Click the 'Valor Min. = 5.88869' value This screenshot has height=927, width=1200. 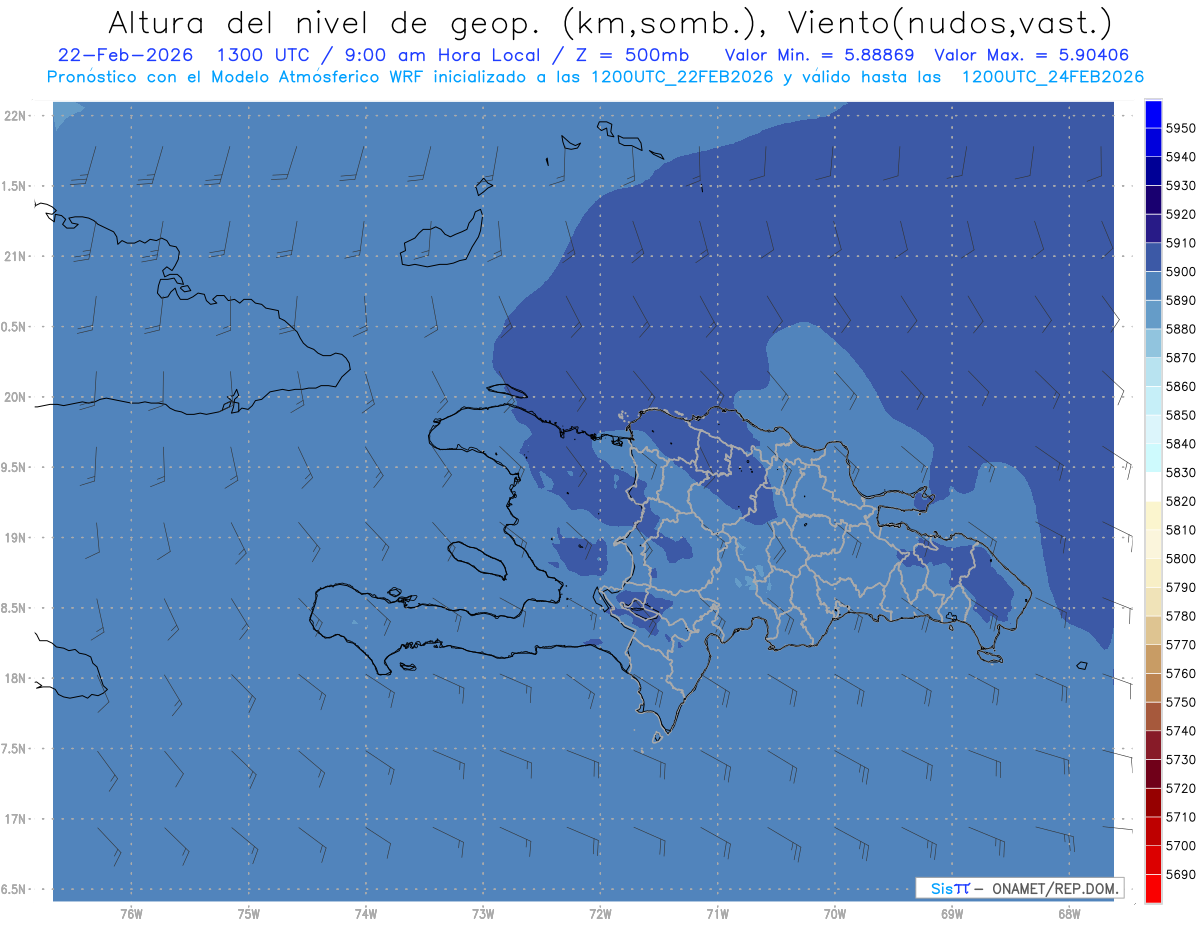tap(822, 55)
